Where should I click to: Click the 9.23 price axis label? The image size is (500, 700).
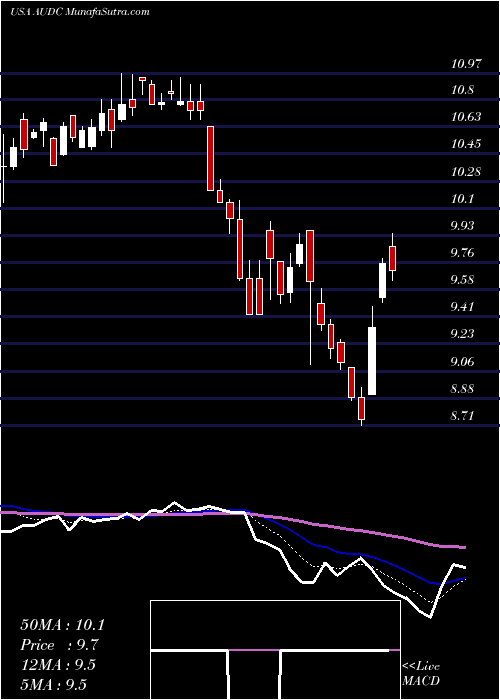[x=464, y=334]
